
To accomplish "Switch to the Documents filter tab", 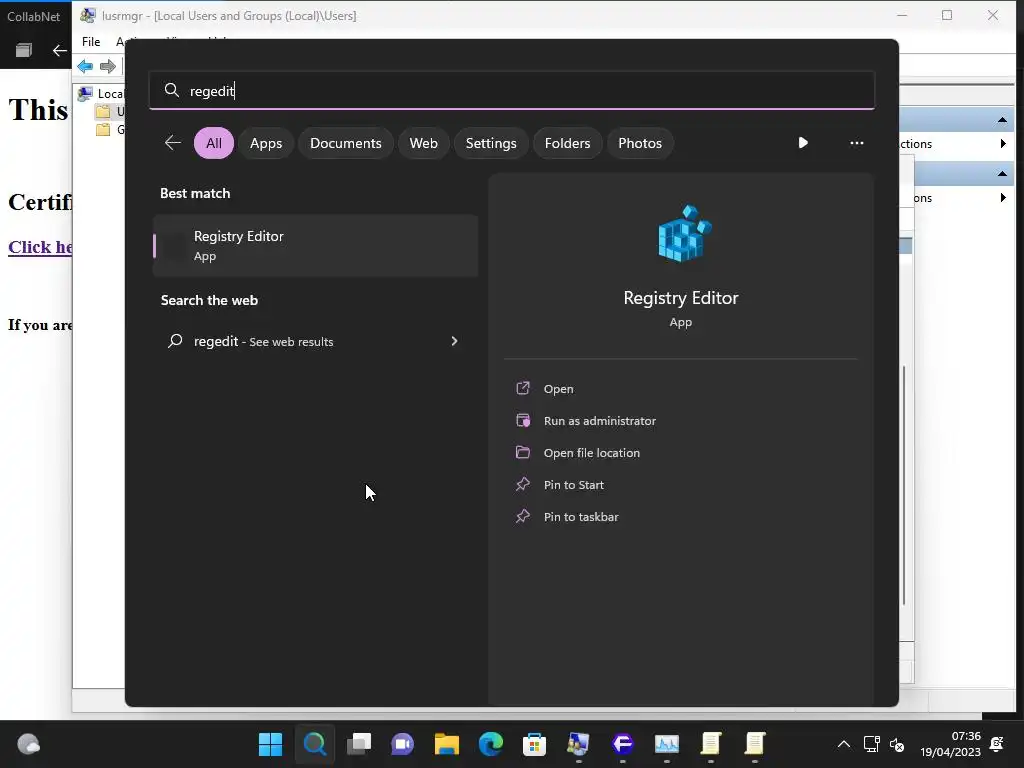I will [x=345, y=143].
